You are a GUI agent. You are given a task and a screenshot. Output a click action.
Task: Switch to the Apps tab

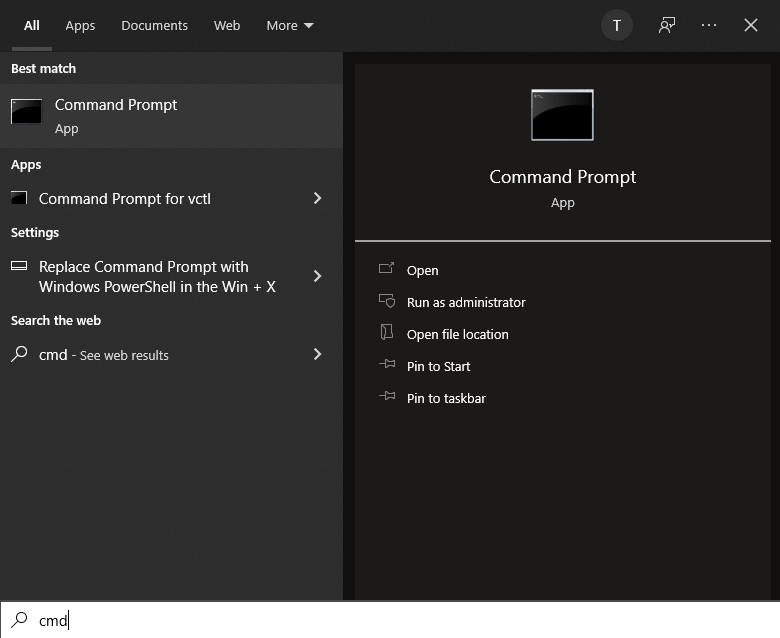tap(80, 26)
